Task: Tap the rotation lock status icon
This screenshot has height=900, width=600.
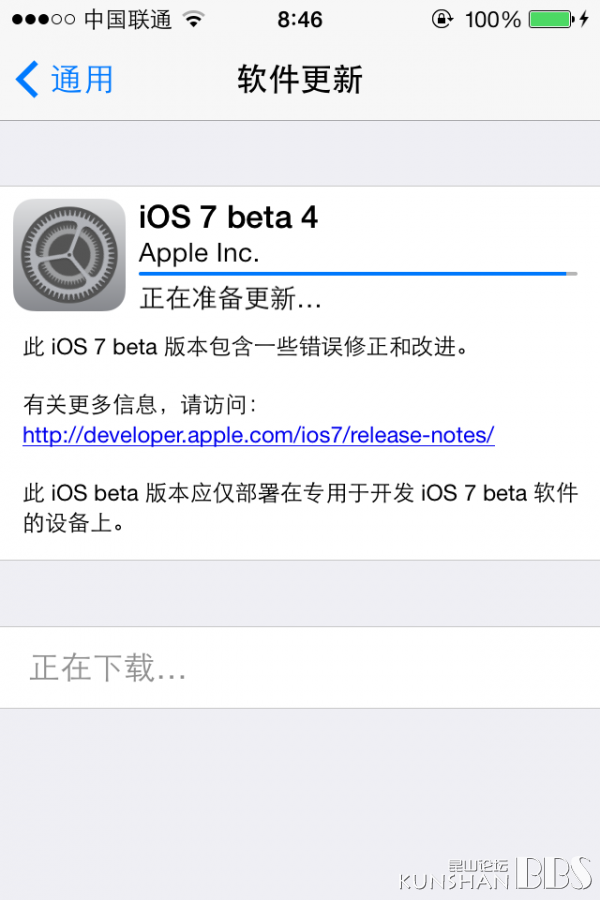Action: [442, 20]
